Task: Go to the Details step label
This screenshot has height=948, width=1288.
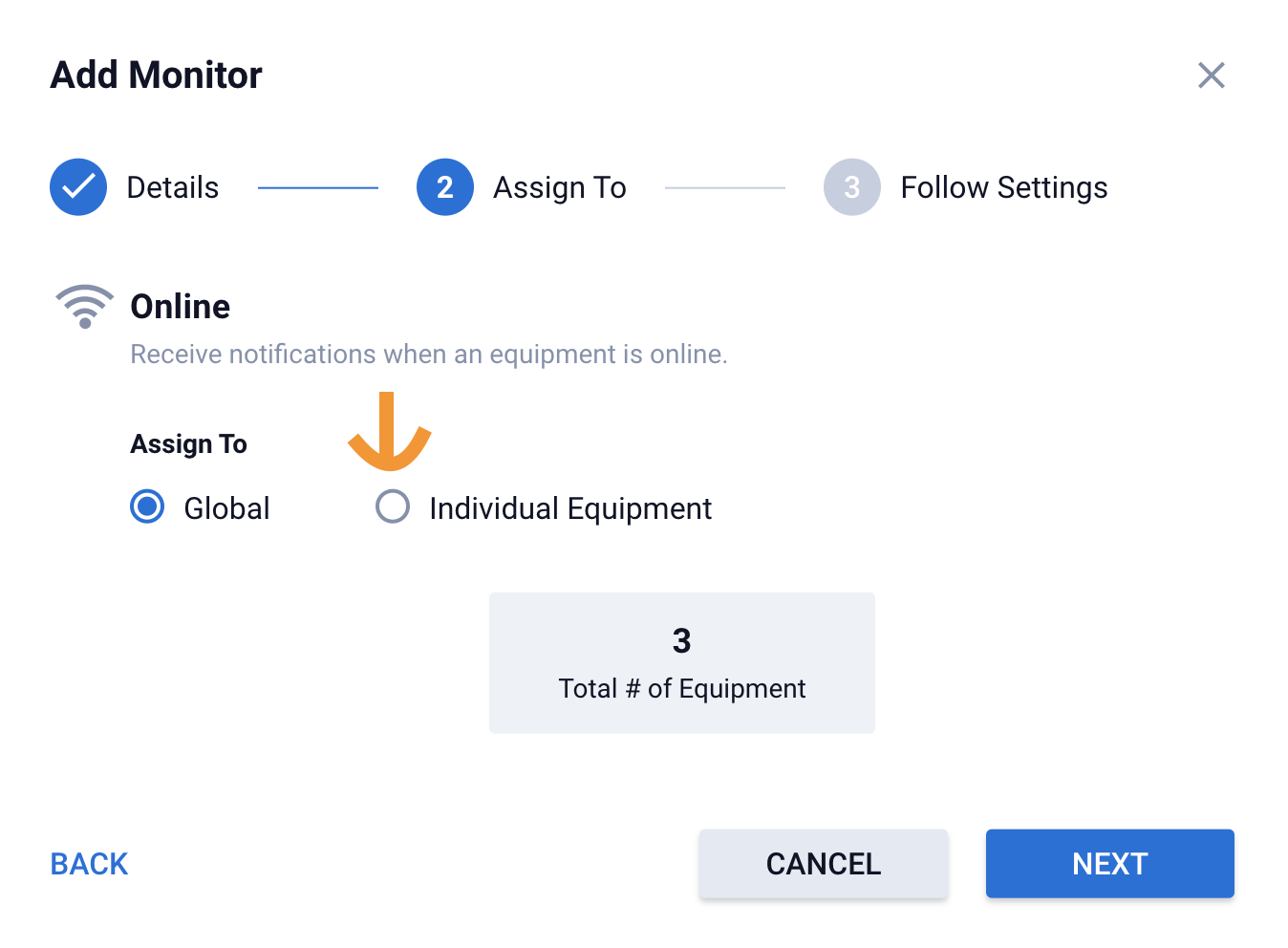Action: coord(173,187)
